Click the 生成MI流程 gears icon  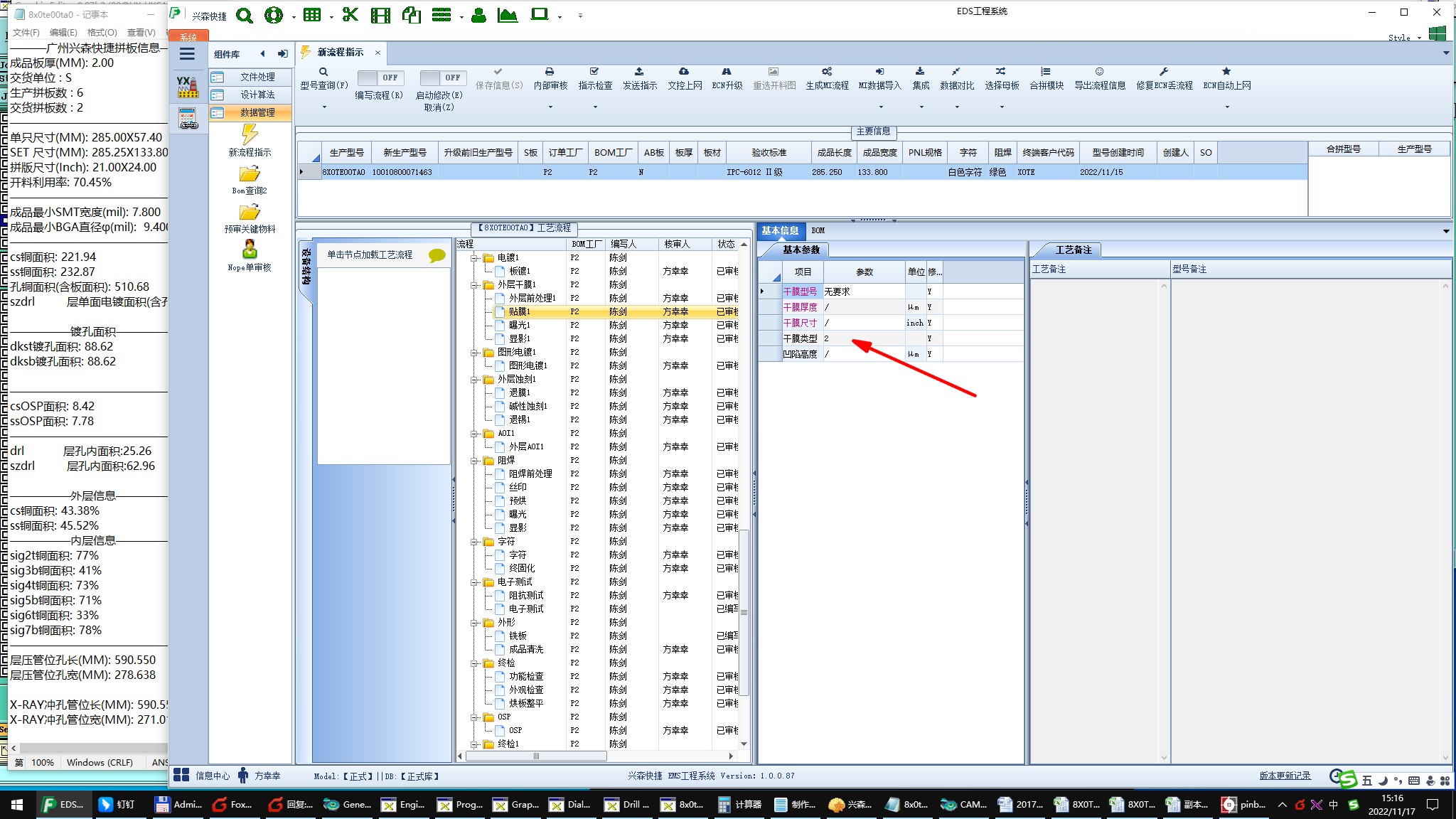pyautogui.click(x=827, y=72)
